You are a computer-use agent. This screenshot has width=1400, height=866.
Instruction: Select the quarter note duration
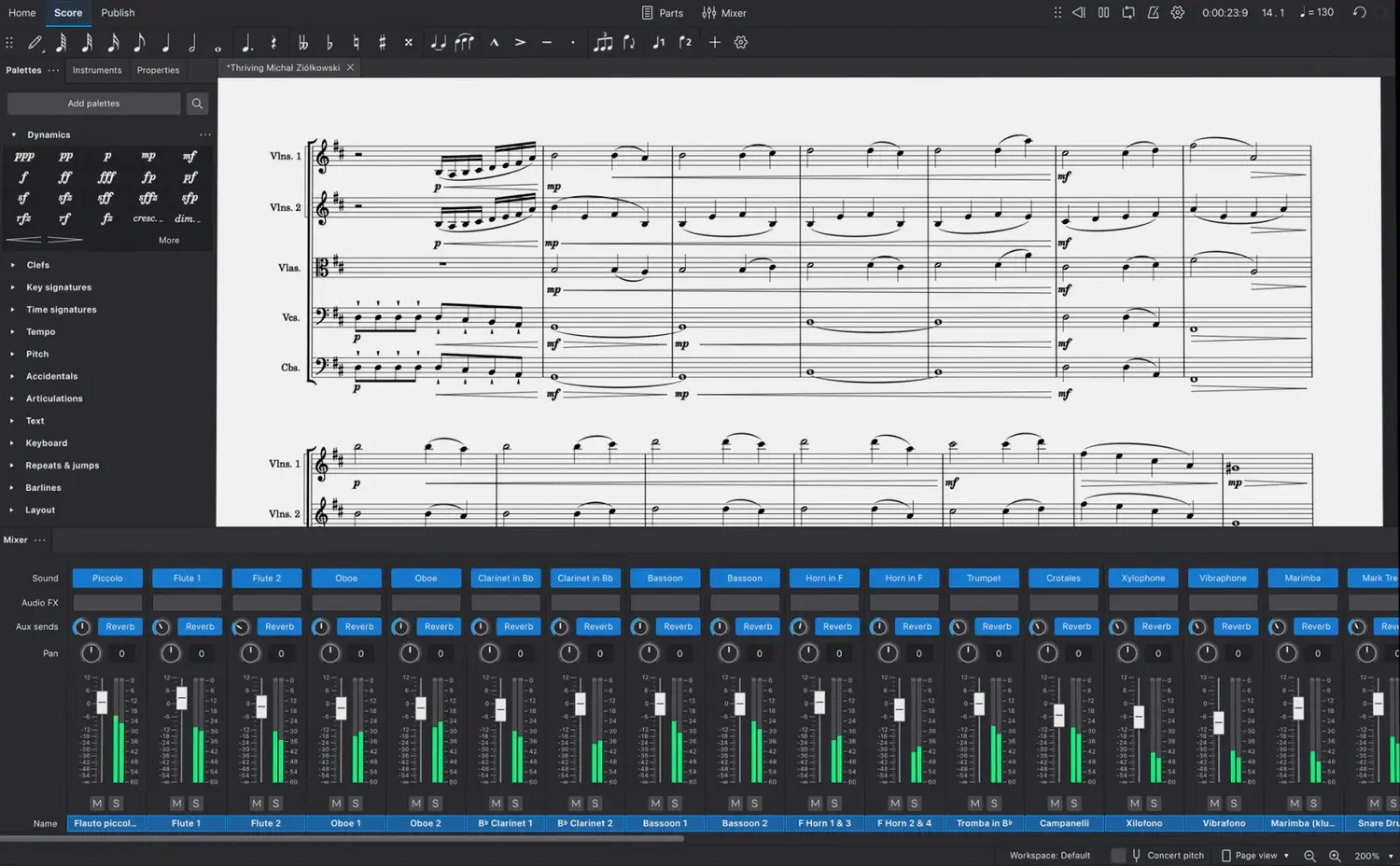[165, 43]
